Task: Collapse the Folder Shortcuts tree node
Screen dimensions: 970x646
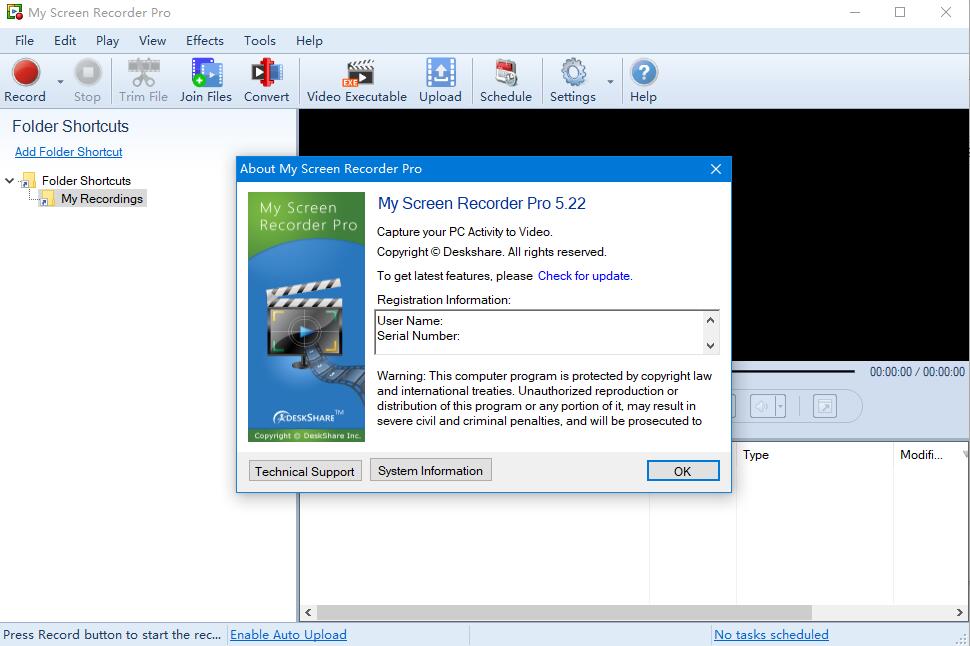Action: [9, 181]
